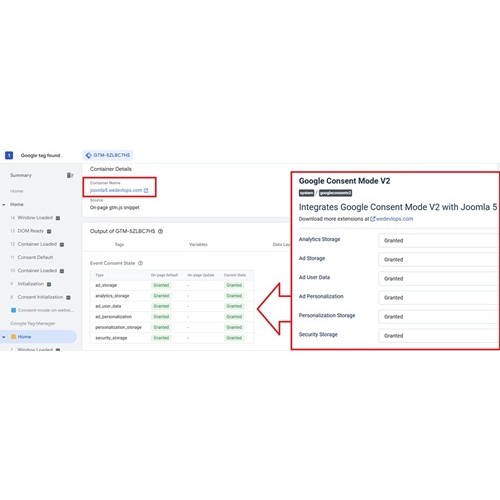500x500 pixels.
Task: Click external link icon after joomla5.wedevlops.com
Action: pyautogui.click(x=146, y=190)
